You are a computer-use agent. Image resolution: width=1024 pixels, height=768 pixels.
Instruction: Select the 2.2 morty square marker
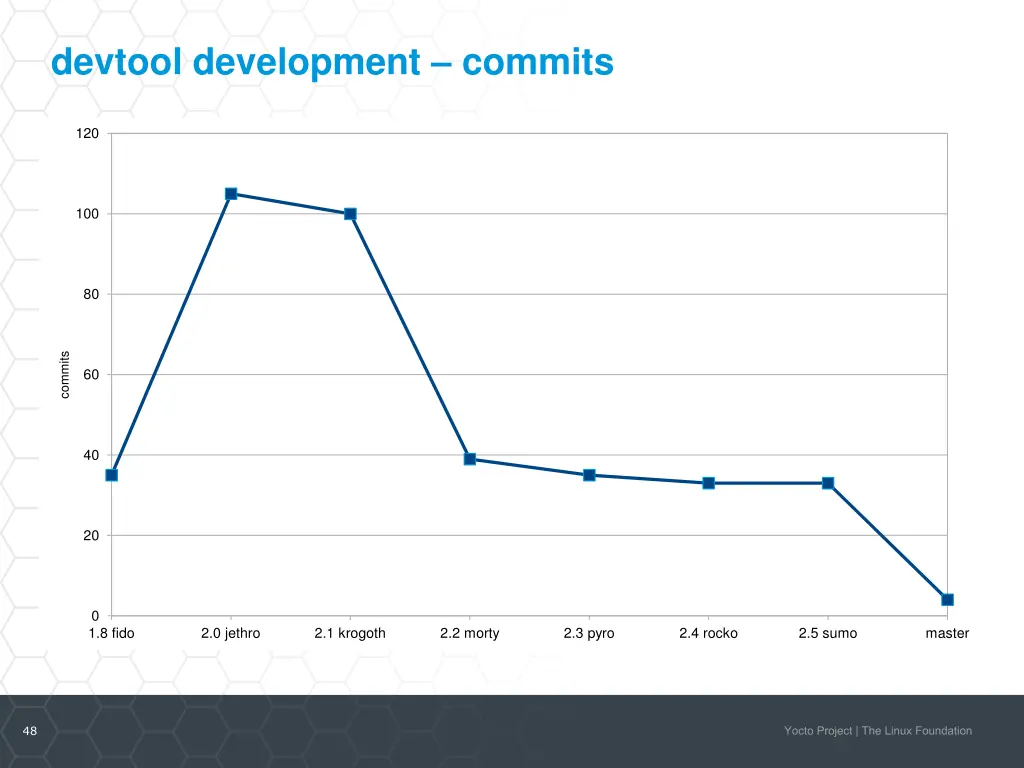[x=470, y=459]
